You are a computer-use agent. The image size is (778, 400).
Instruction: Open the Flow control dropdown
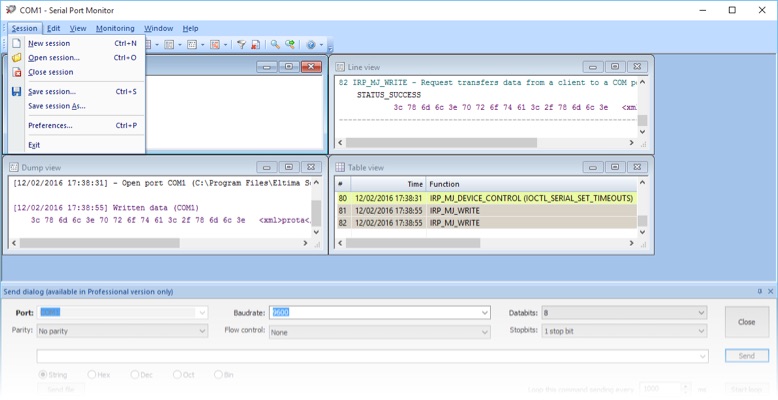click(485, 332)
